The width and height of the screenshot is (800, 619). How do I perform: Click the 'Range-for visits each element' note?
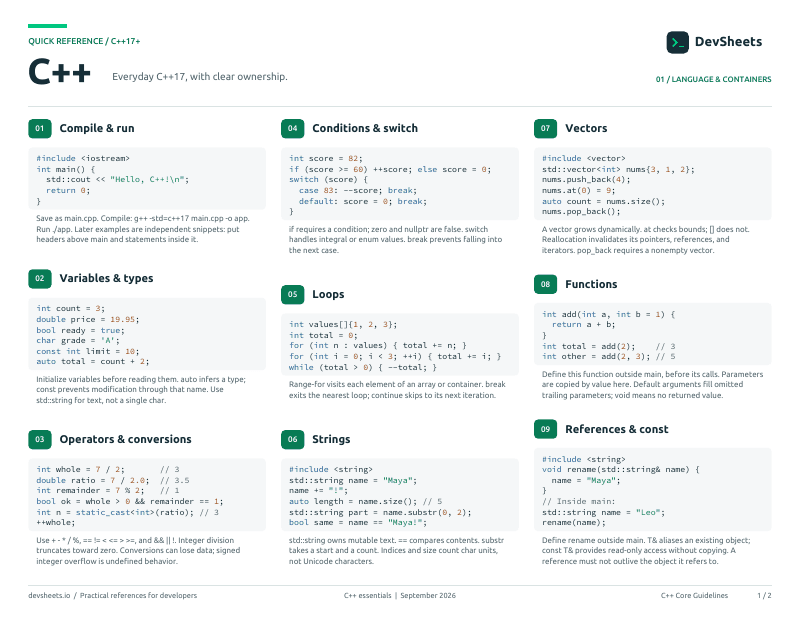point(397,390)
